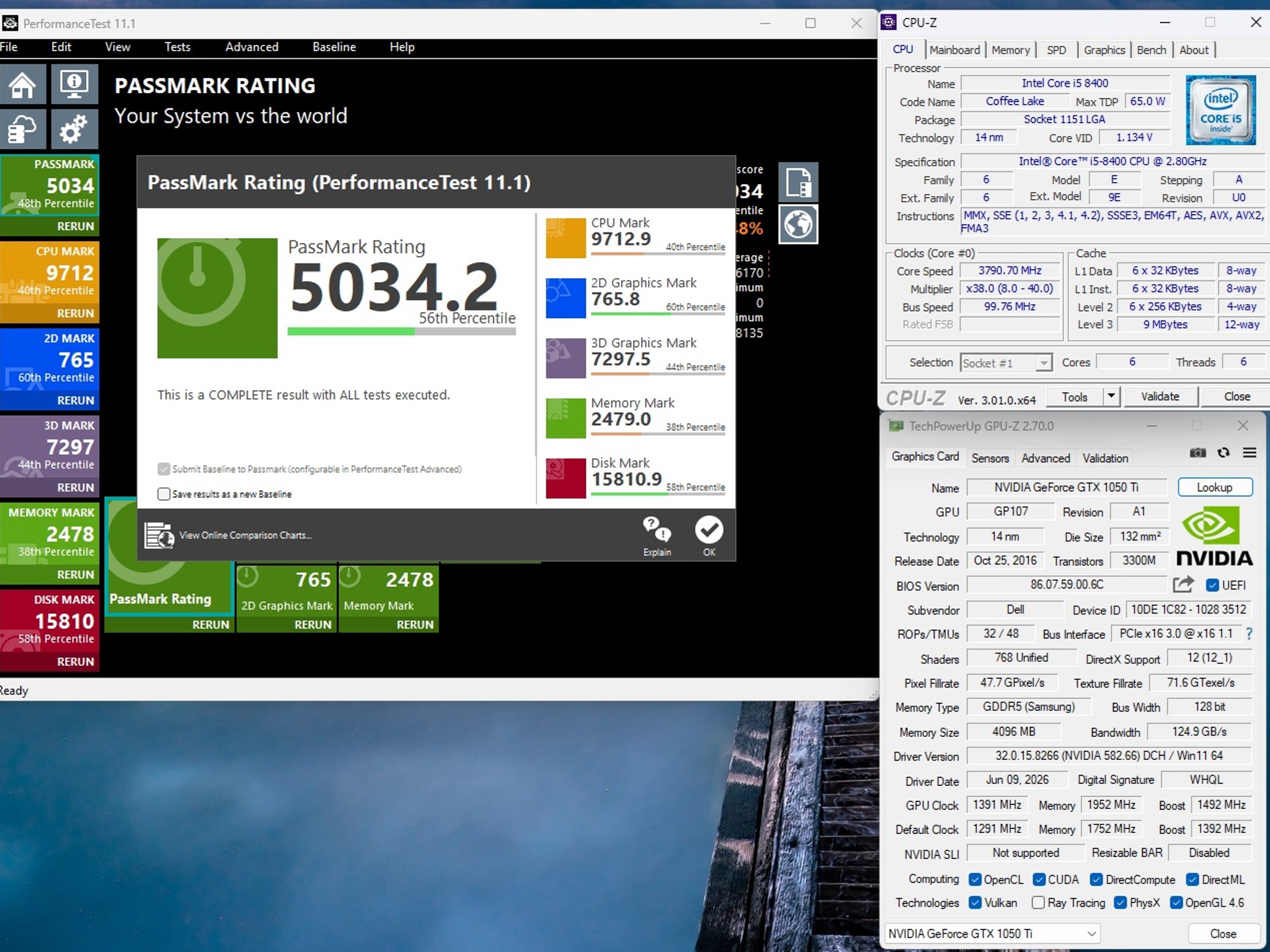Click RERUN under CPU MARK tile

tap(76, 314)
